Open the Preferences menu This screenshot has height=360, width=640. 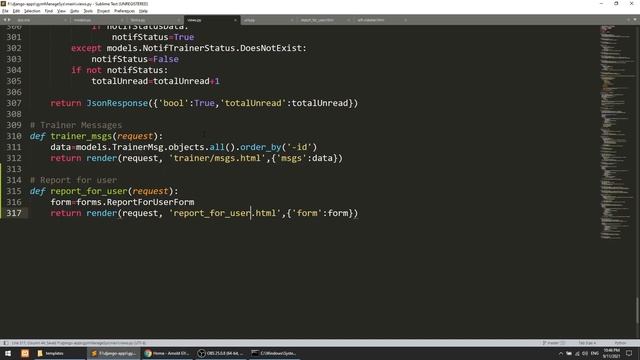[124, 11]
